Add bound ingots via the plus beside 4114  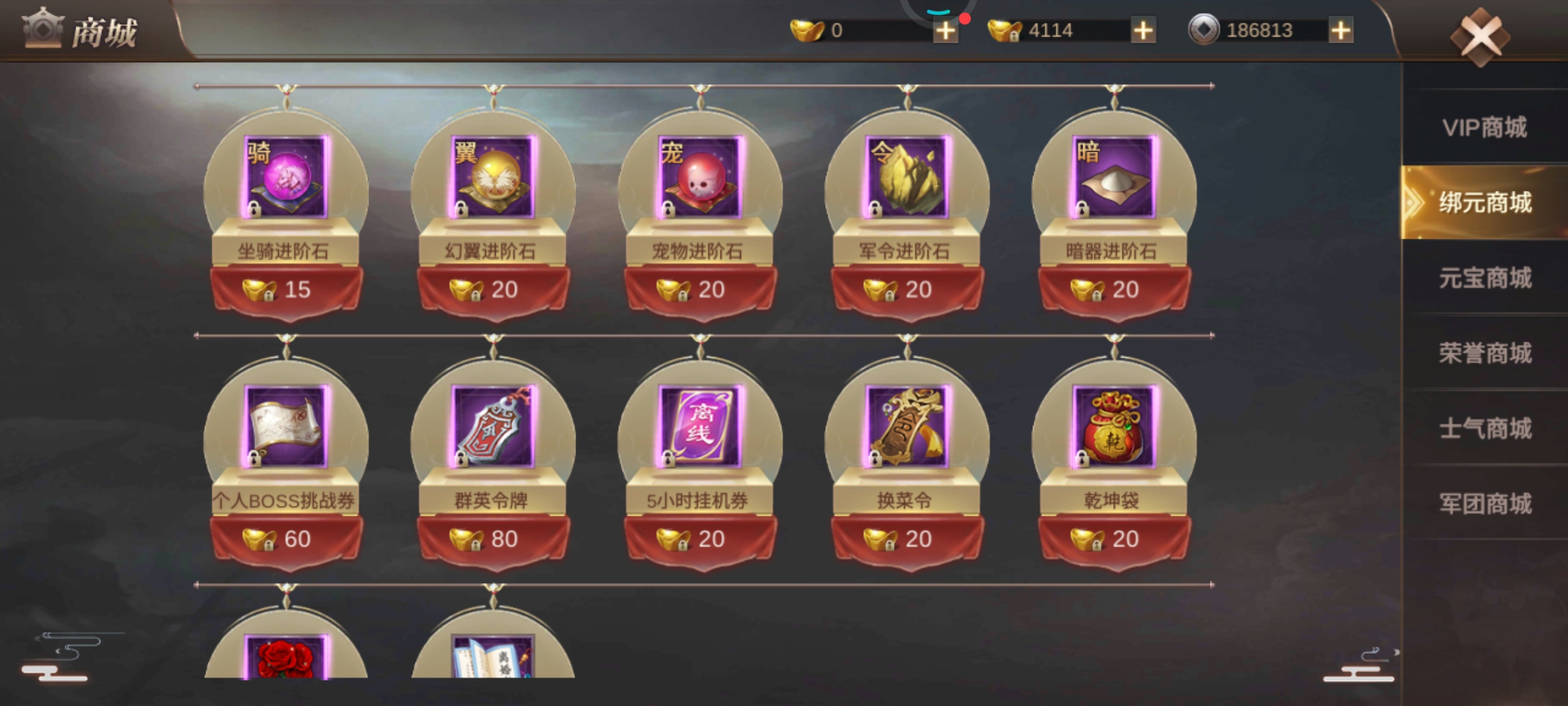click(1143, 30)
